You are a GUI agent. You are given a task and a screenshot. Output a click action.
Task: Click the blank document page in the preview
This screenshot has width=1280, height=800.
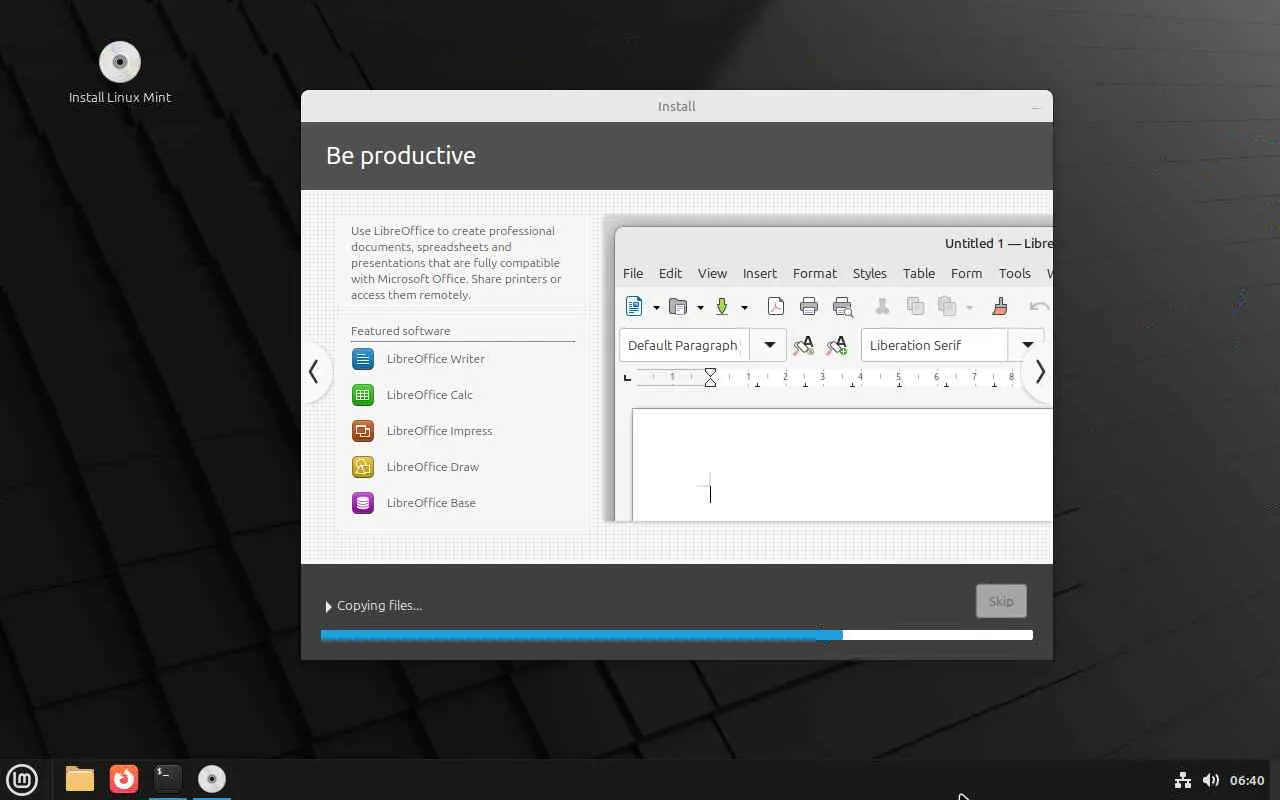coord(842,465)
